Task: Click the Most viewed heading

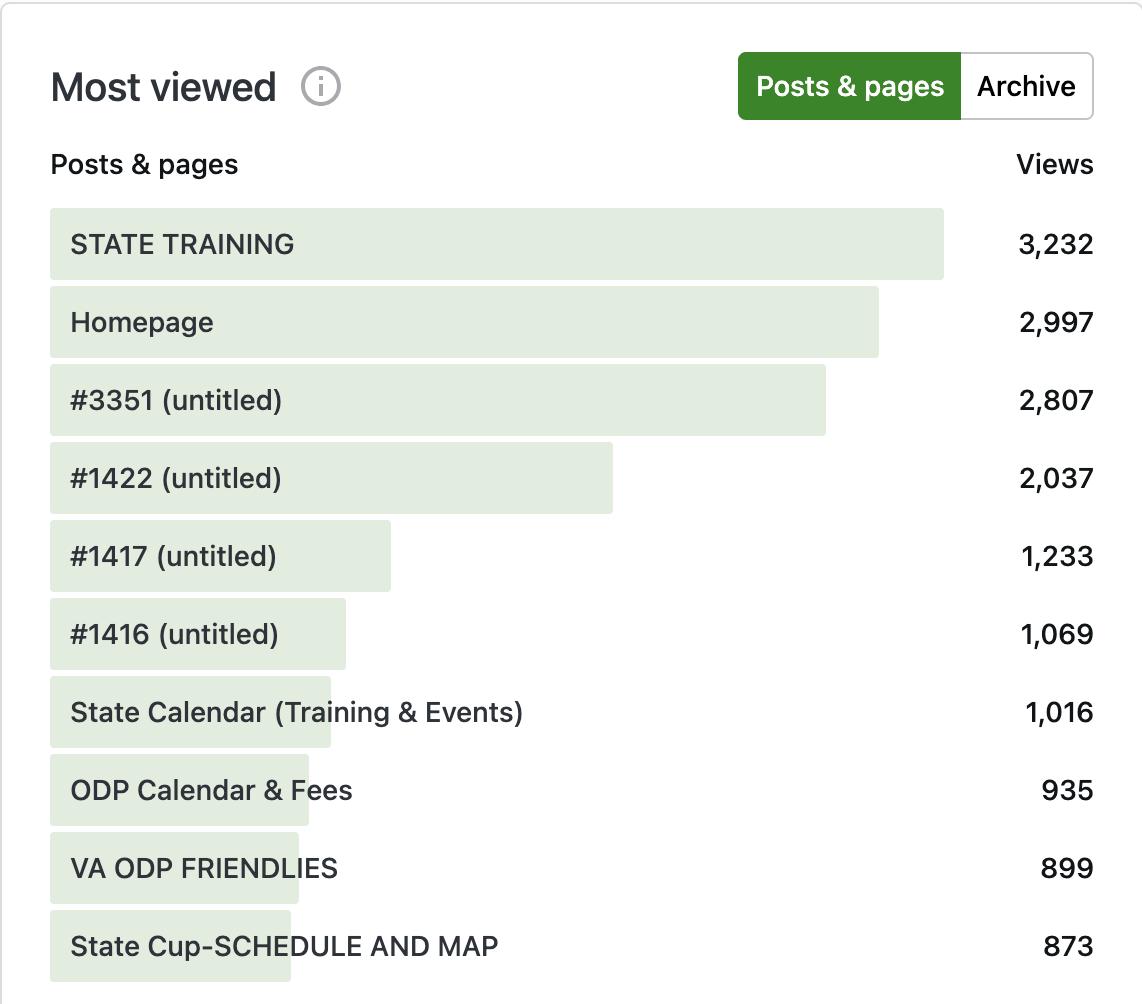Action: pos(163,87)
